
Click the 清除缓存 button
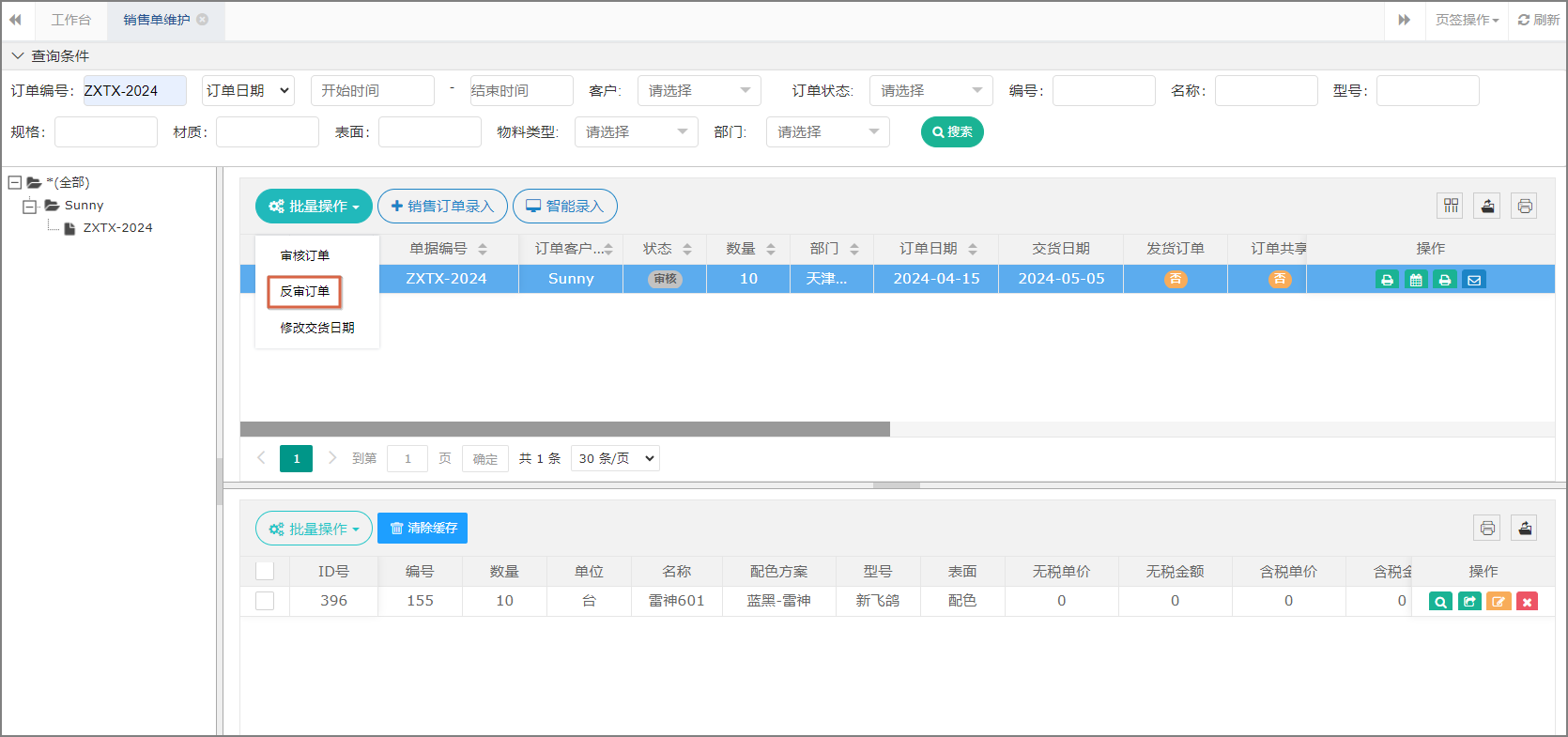[423, 528]
